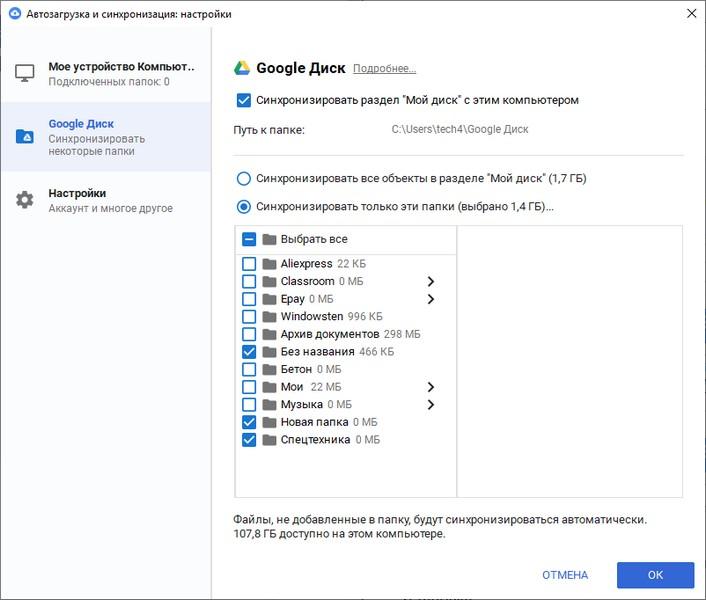Screen dimensions: 706x600
Task: Click the computer monitor icon in sidebar
Action: (x=25, y=73)
